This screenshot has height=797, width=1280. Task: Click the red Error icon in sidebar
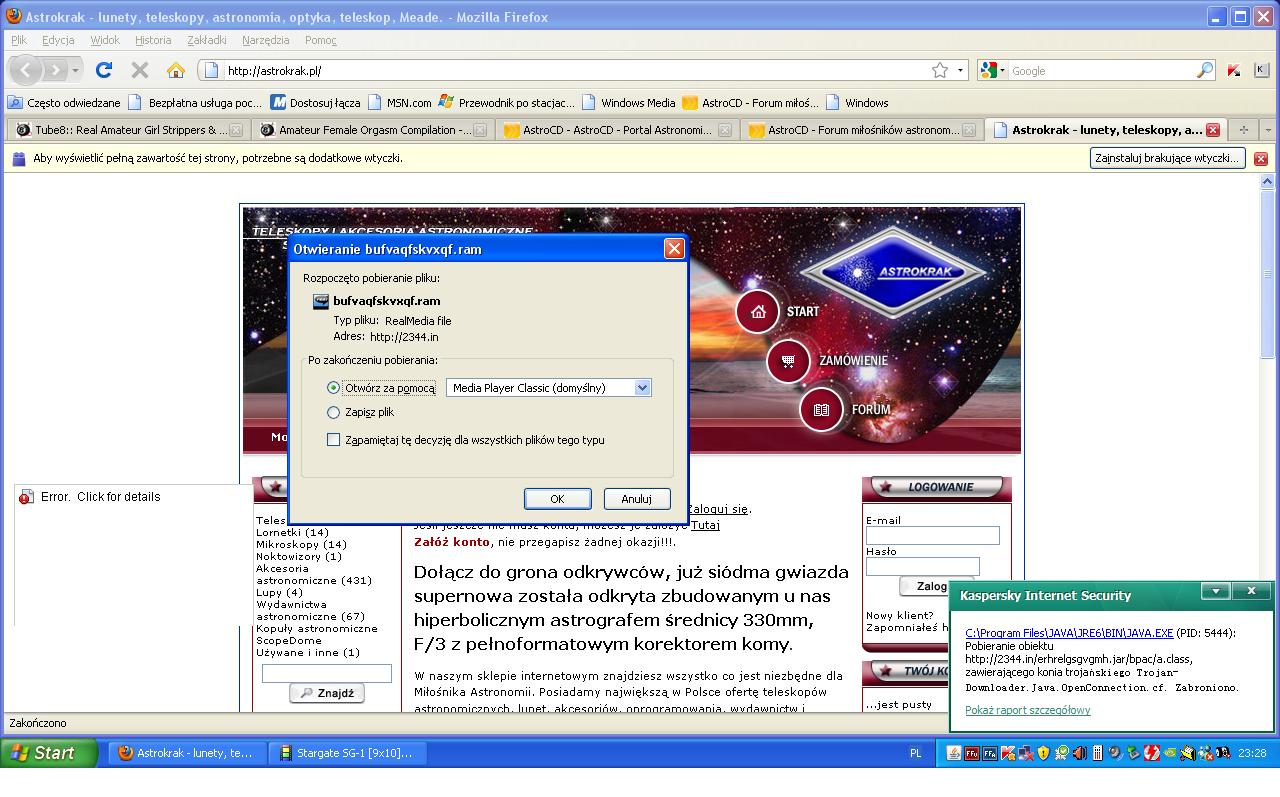[x=26, y=497]
